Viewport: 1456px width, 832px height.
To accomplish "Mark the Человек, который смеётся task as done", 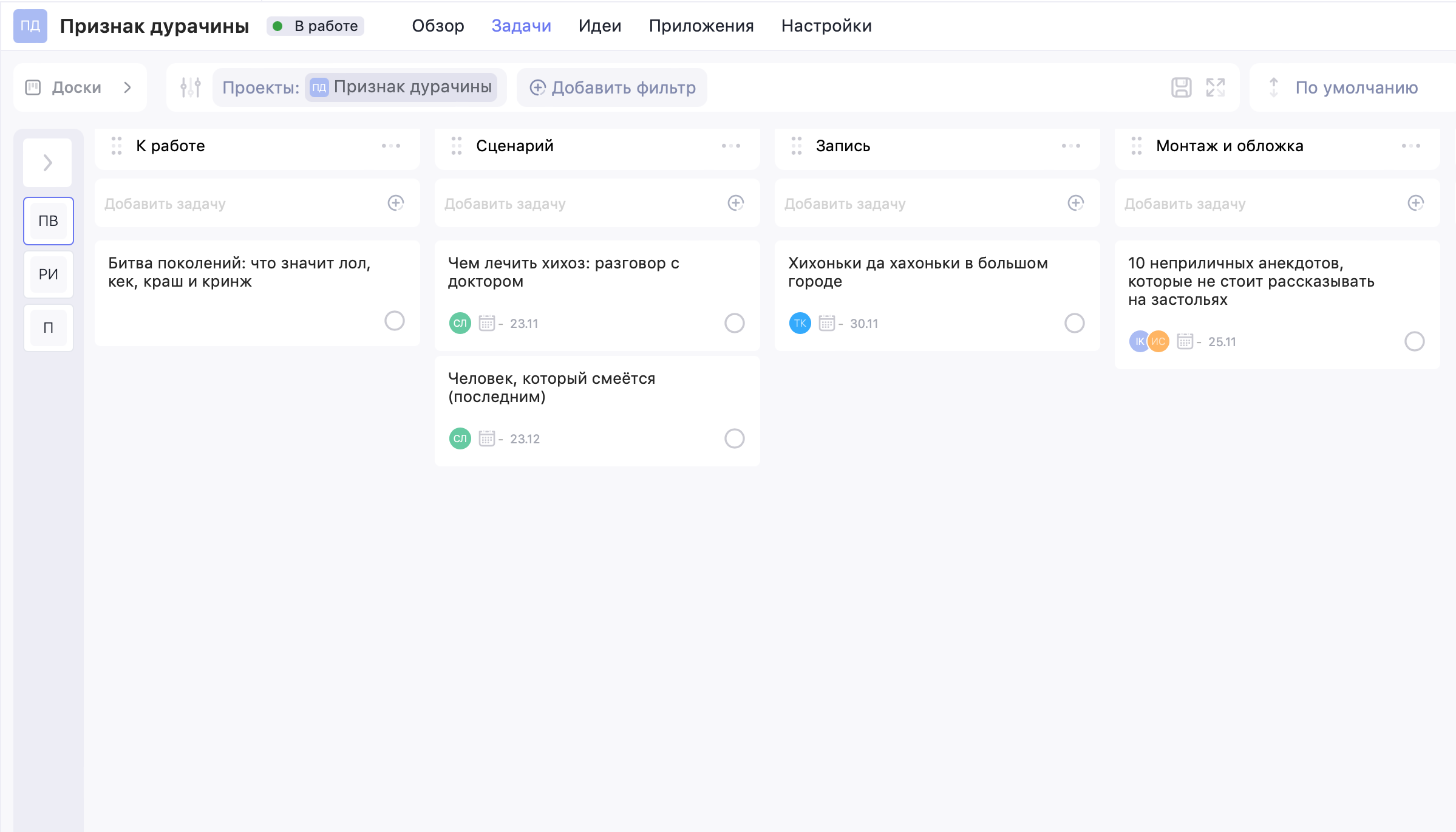I will pos(734,438).
